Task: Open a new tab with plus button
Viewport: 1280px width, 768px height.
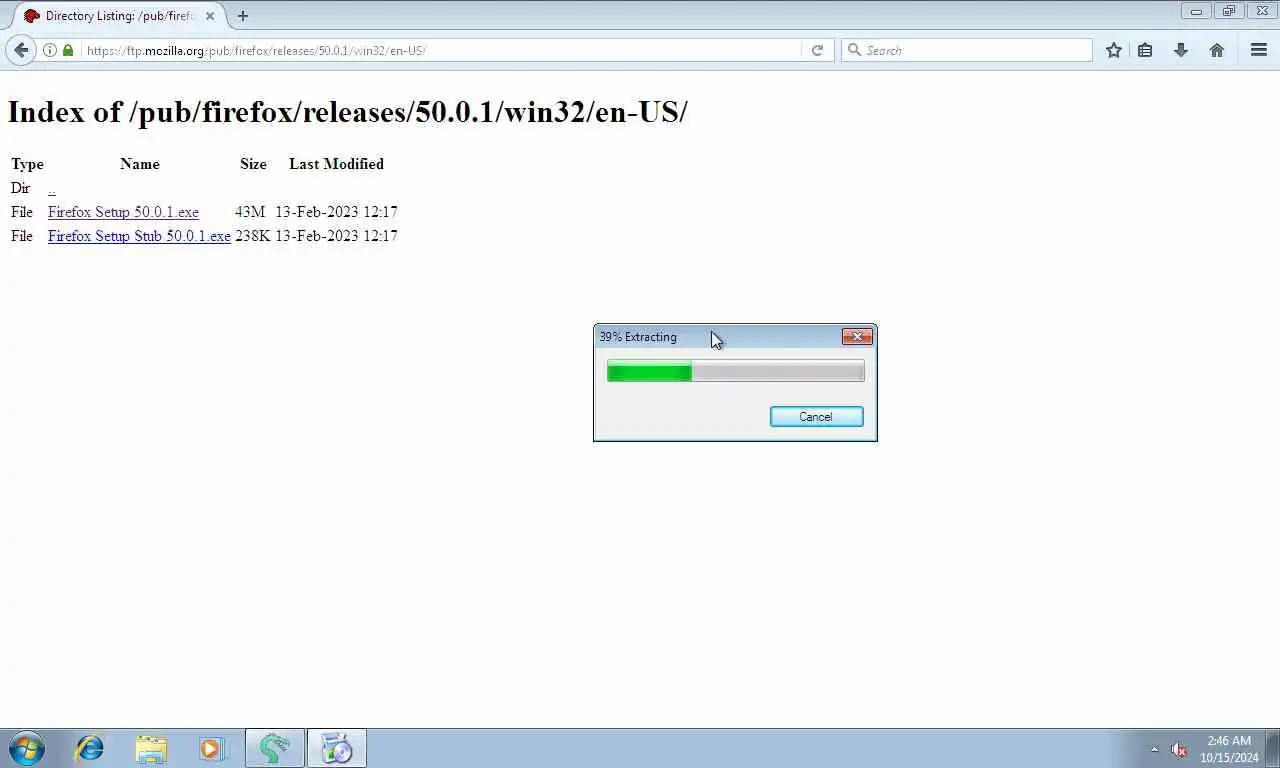Action: click(243, 16)
